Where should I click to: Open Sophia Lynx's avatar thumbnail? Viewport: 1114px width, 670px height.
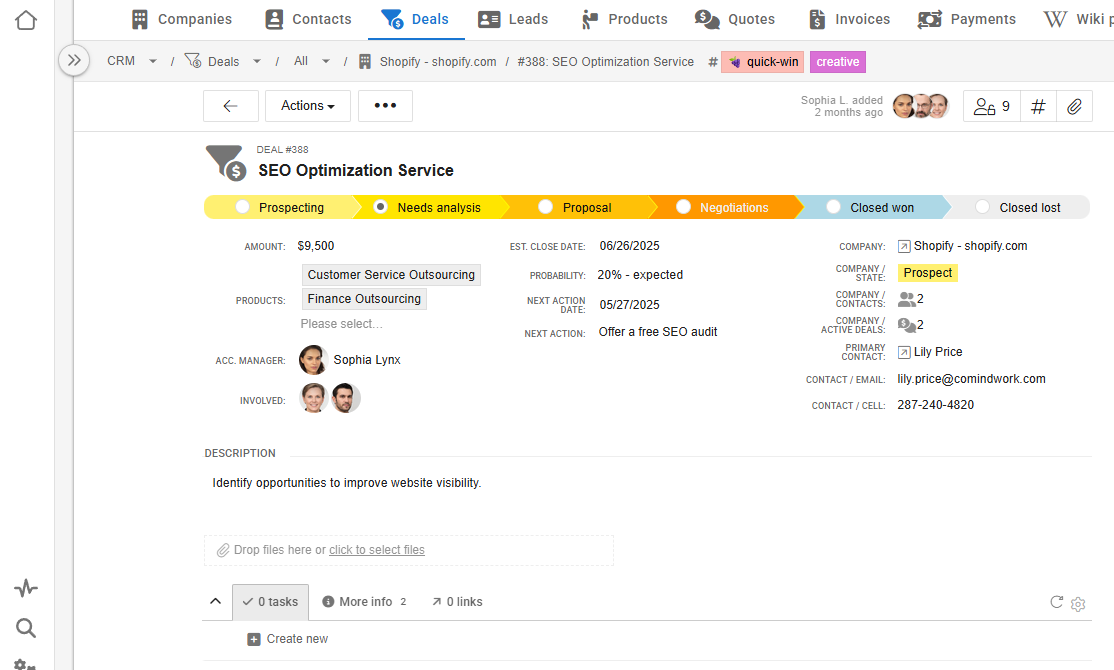(x=313, y=359)
